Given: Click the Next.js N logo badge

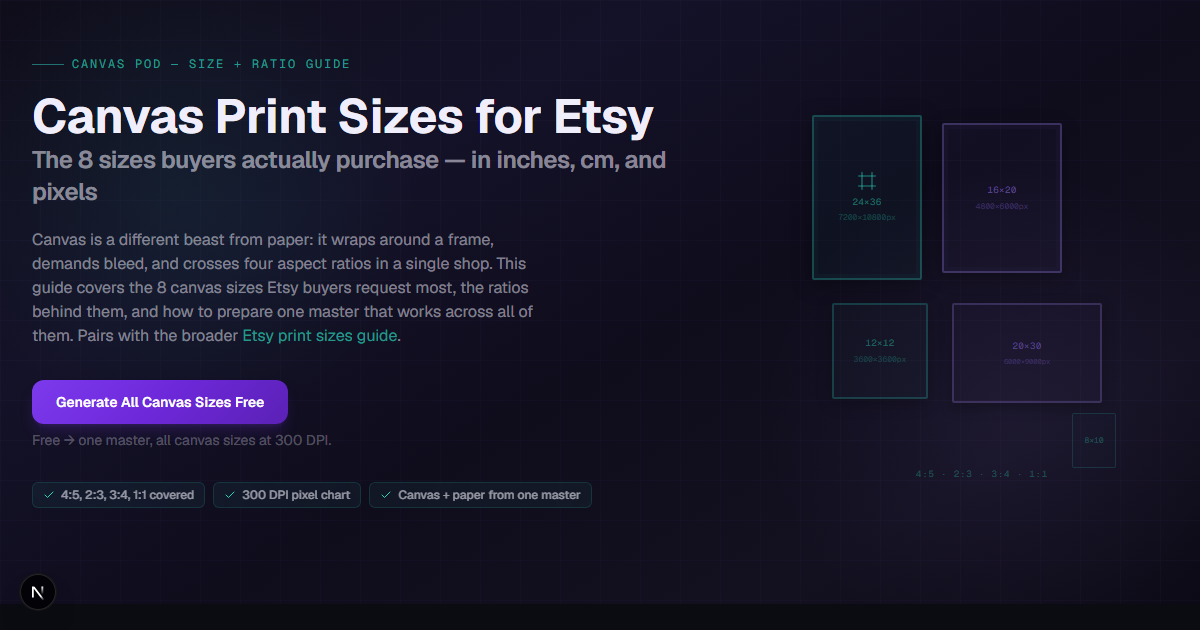Looking at the screenshot, I should click(38, 592).
